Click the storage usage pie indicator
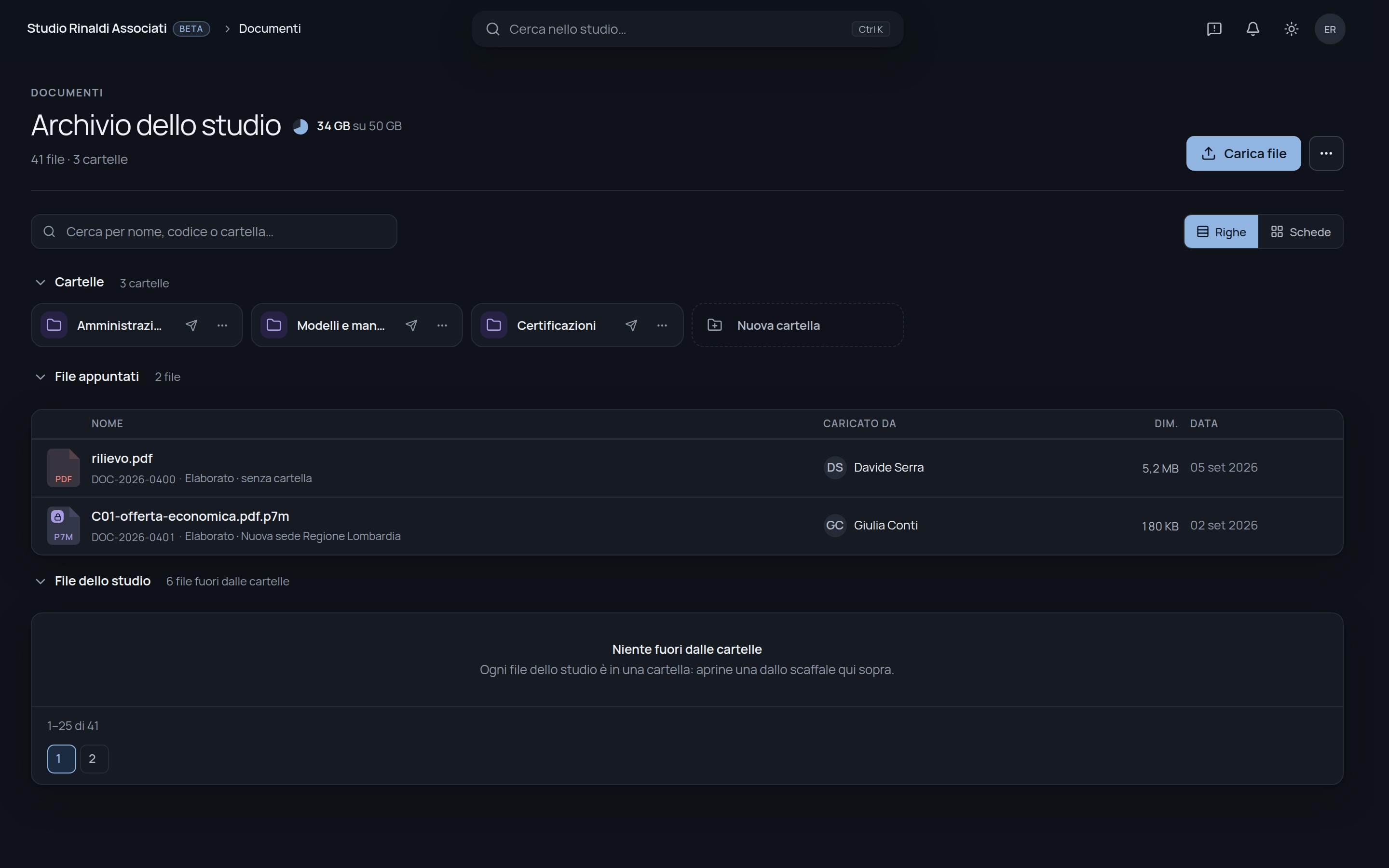1389x868 pixels. click(x=300, y=126)
